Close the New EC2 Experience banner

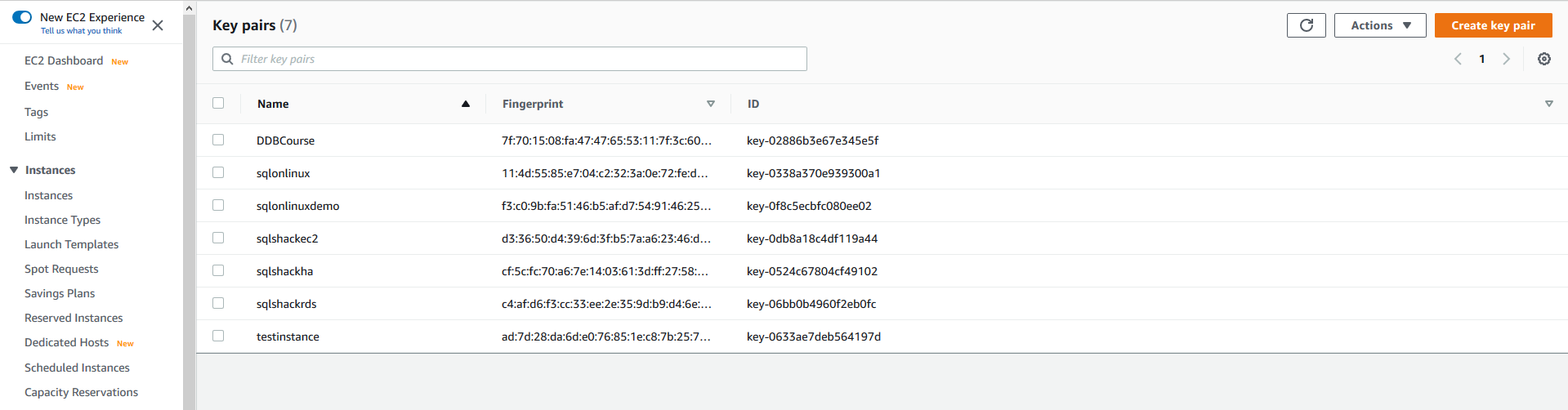[x=158, y=25]
